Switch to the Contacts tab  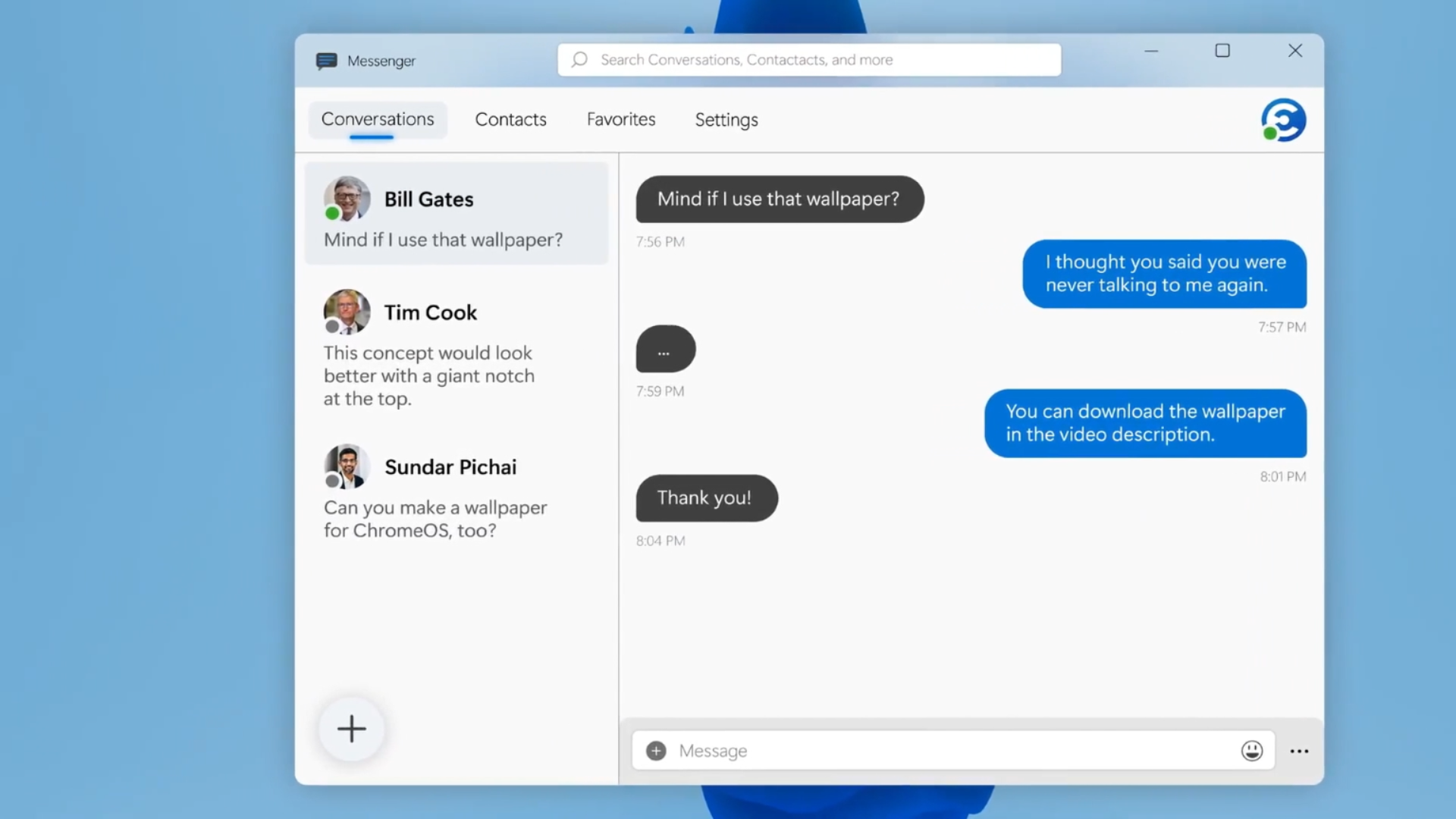[x=510, y=119]
